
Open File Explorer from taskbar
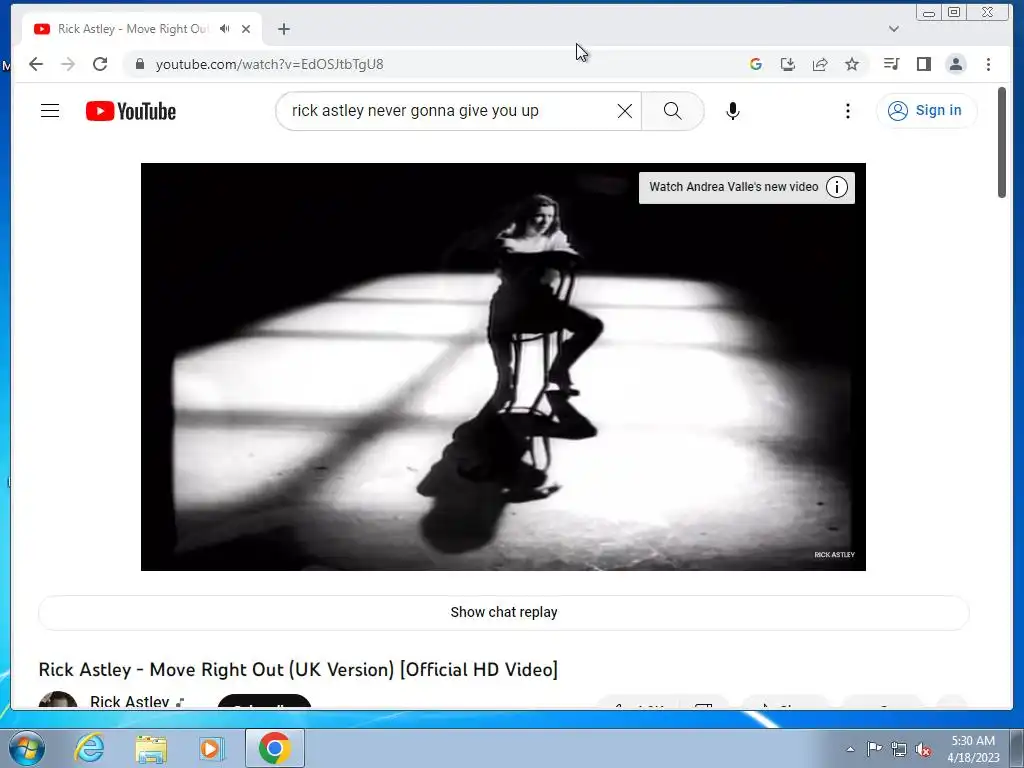pos(151,748)
